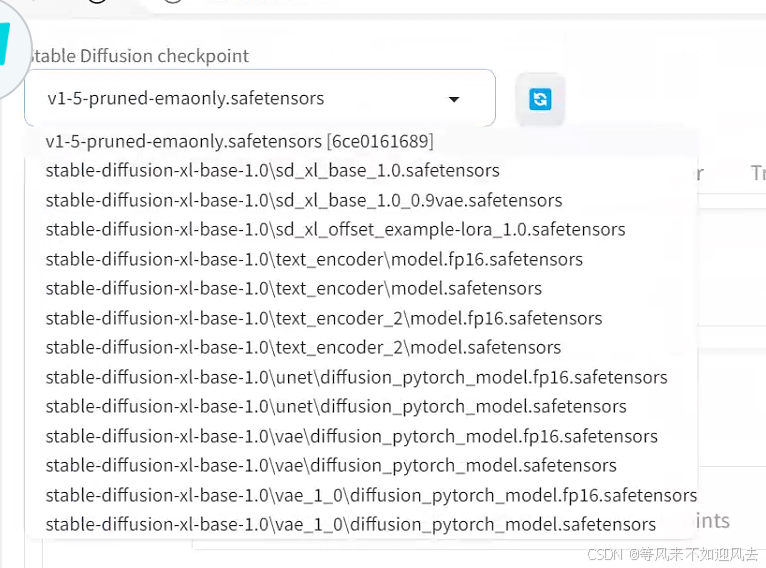Click the checkpoint field showing v1-5-pruned-emaonly.safetensors
The width and height of the screenshot is (766, 568).
[260, 98]
